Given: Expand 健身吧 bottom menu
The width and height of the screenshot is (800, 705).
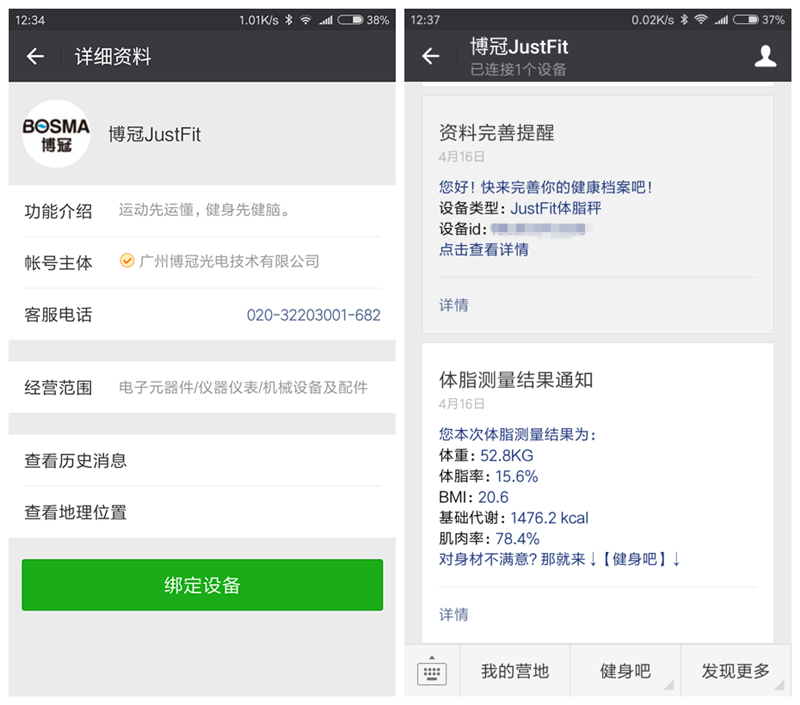Looking at the screenshot, I should click(625, 671).
